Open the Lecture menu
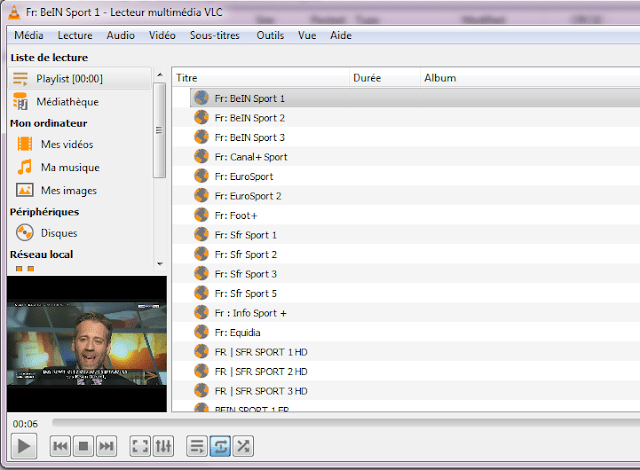The image size is (640, 470). (75, 35)
